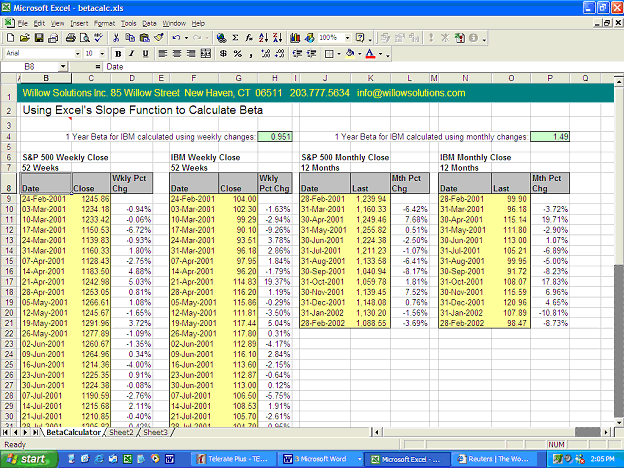
Task: Select column G header
Action: 238,78
